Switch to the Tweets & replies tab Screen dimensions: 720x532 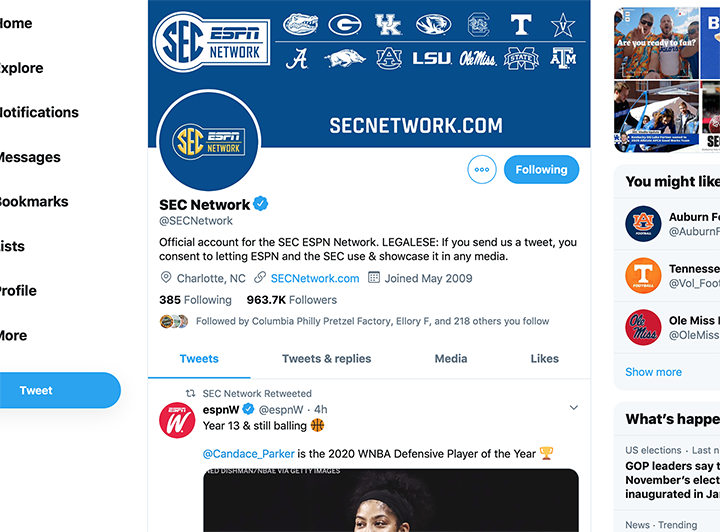point(326,359)
